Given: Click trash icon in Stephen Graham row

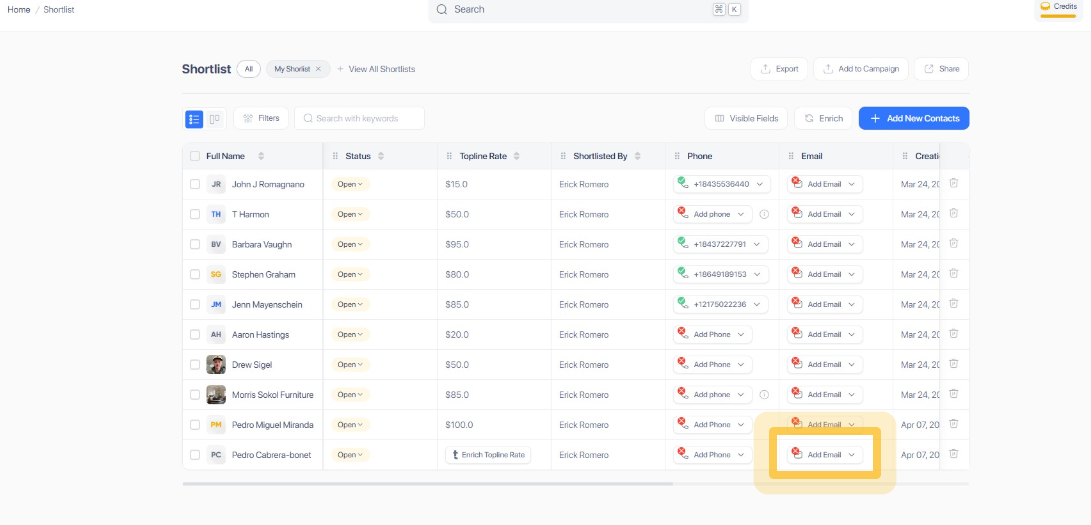Looking at the screenshot, I should (x=954, y=273).
